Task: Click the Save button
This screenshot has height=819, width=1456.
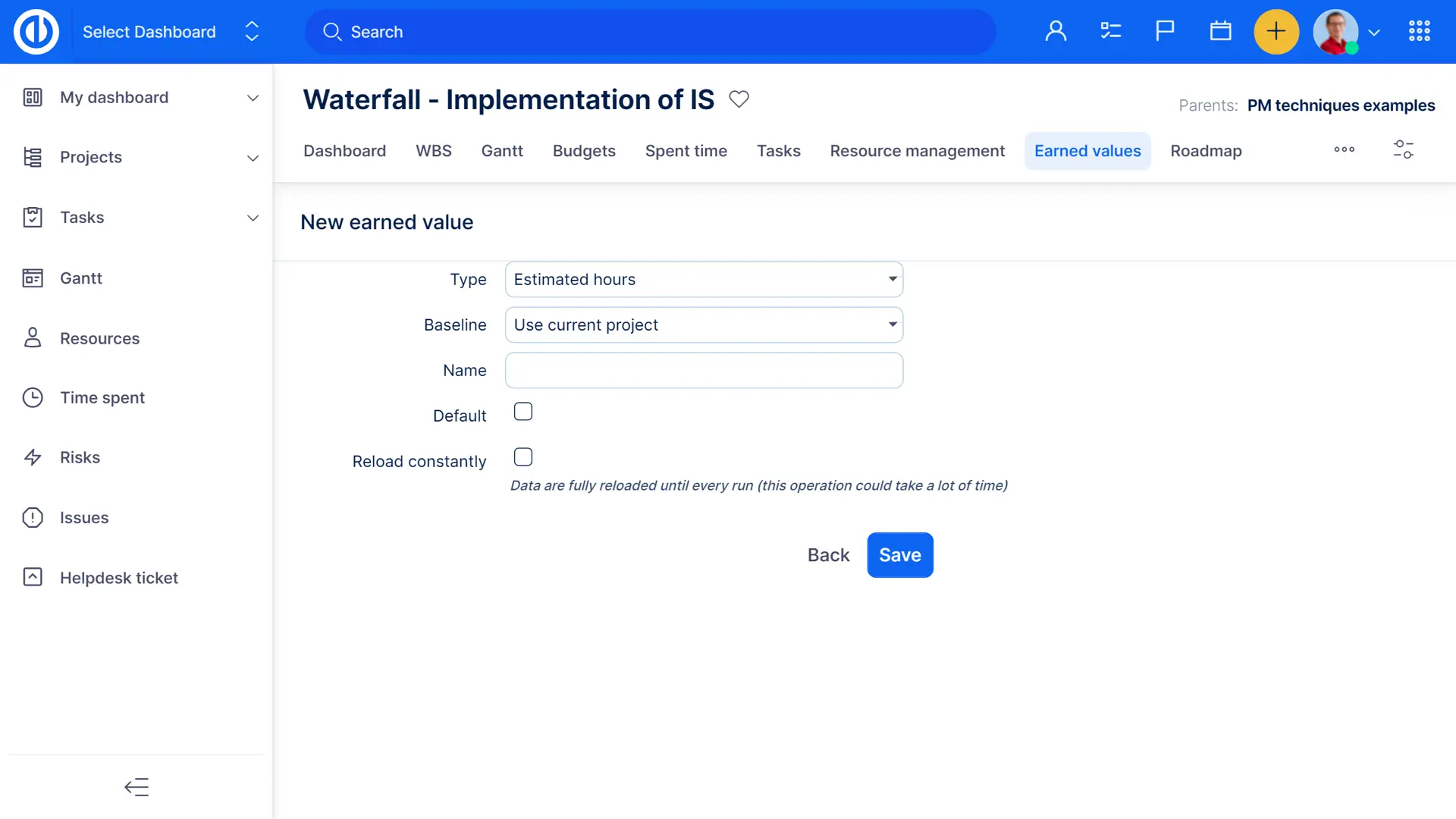Action: coord(899,555)
